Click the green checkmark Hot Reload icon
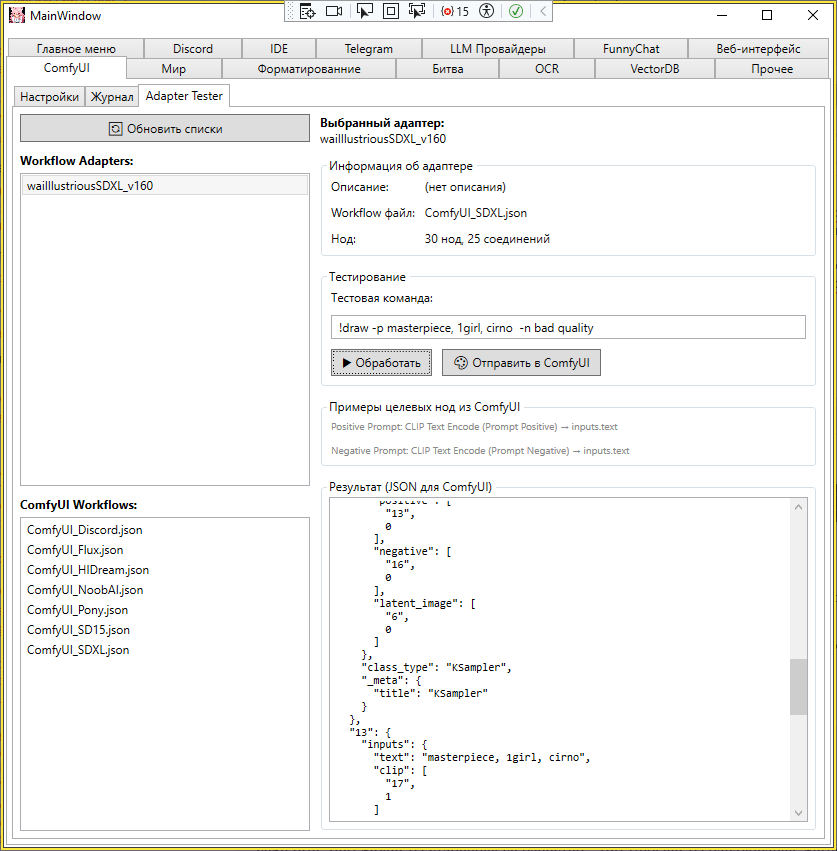 pyautogui.click(x=516, y=11)
